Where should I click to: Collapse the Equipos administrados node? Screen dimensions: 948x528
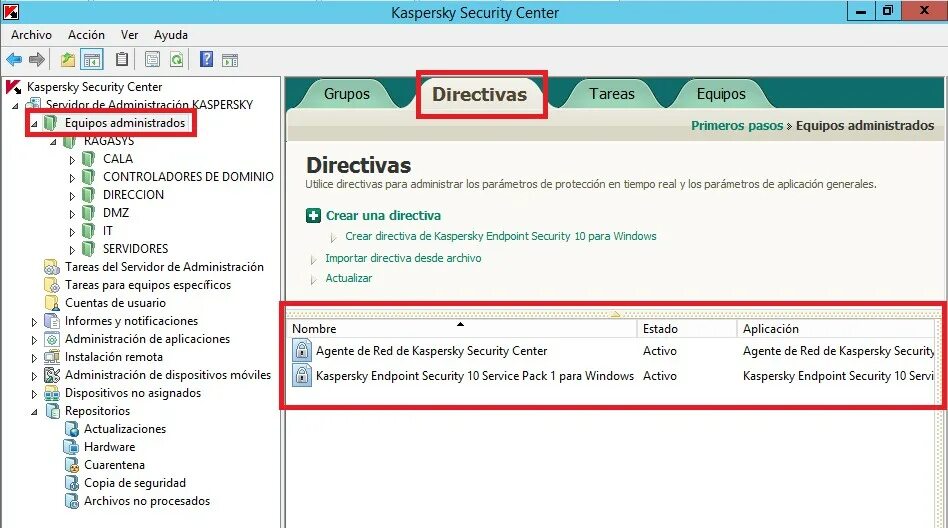coord(34,124)
